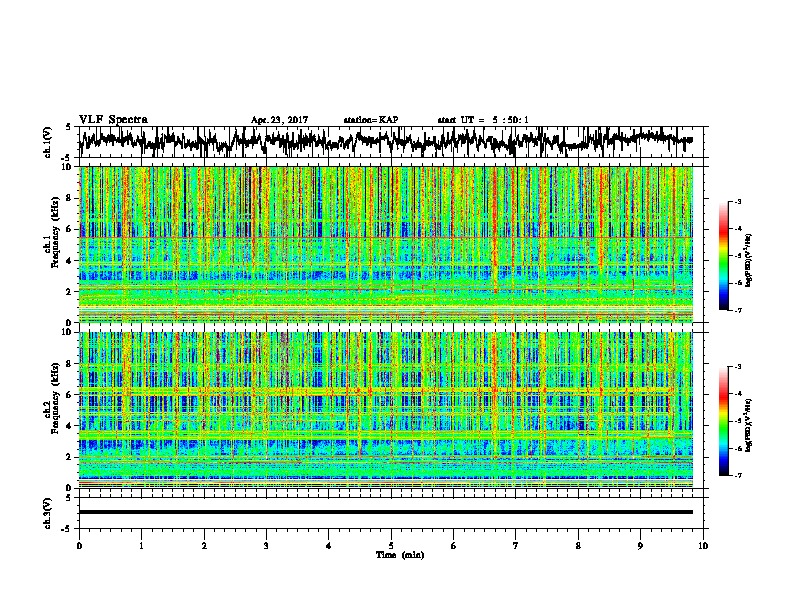Image resolution: width=792 pixels, height=612 pixels.
Task: Click time axis tick label "0"
Action: pos(79,546)
